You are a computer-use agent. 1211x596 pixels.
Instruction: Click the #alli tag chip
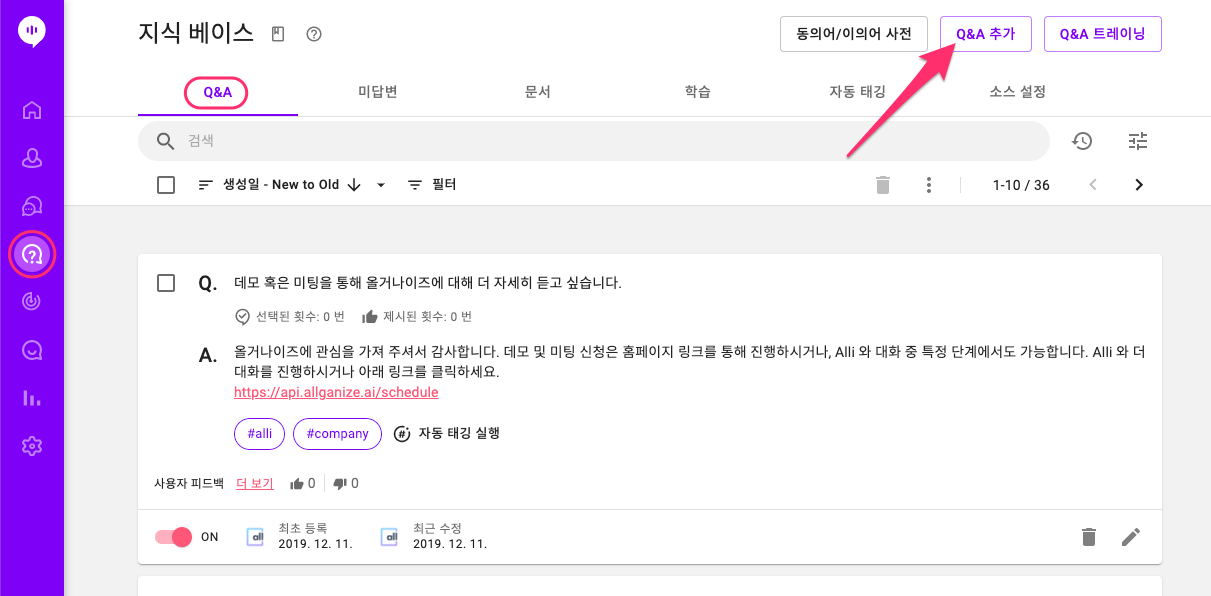tap(260, 434)
